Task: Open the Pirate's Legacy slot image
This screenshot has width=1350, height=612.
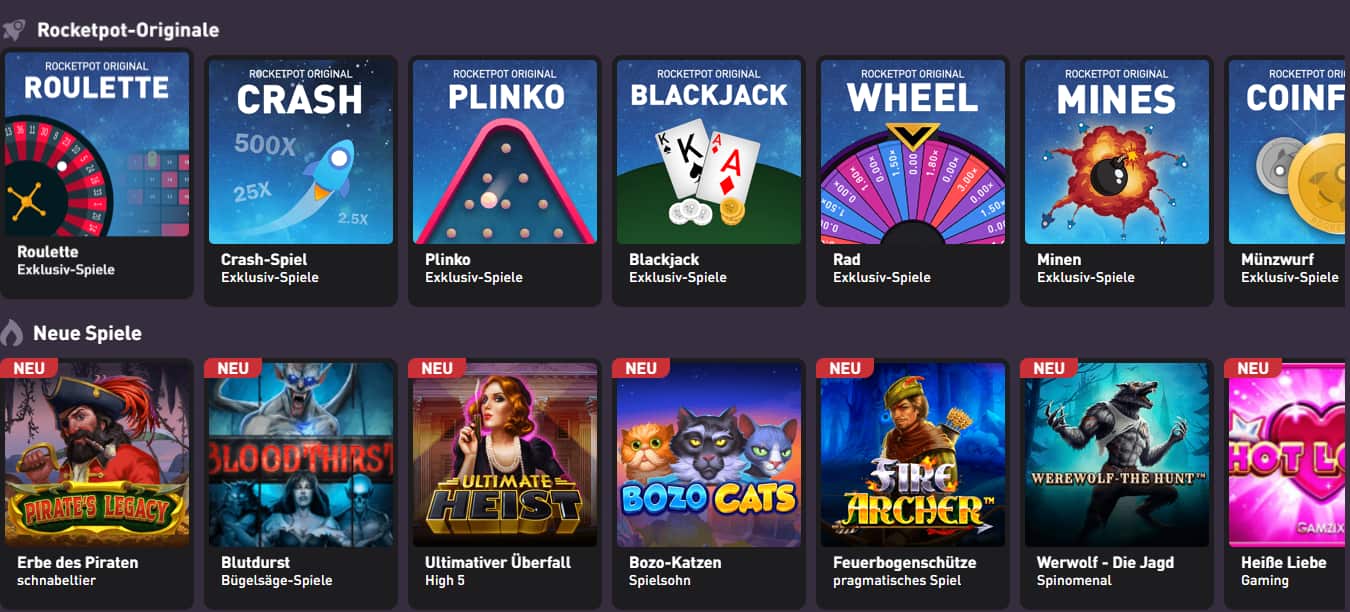Action: click(x=97, y=455)
